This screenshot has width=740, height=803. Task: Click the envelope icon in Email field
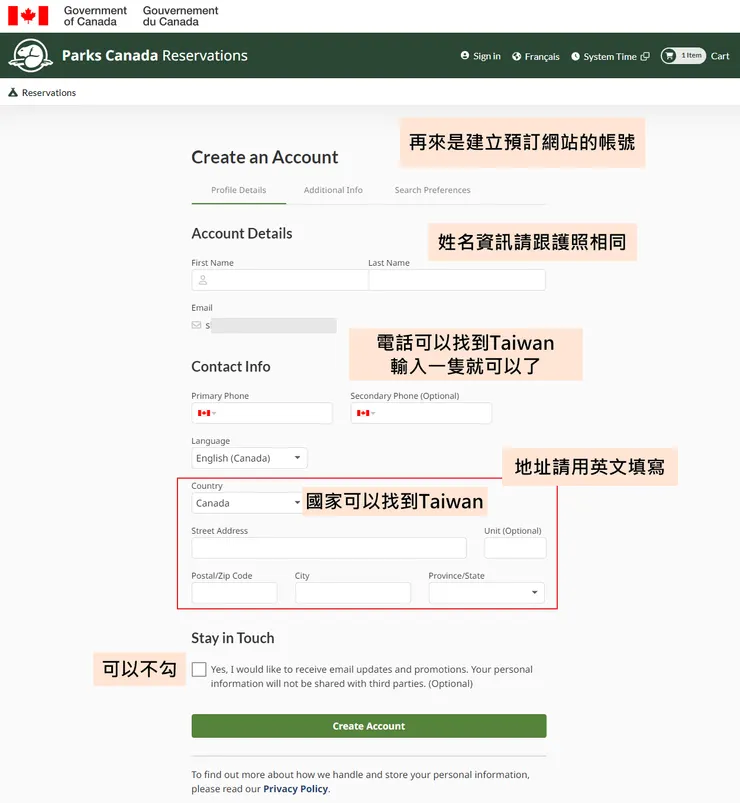(196, 325)
